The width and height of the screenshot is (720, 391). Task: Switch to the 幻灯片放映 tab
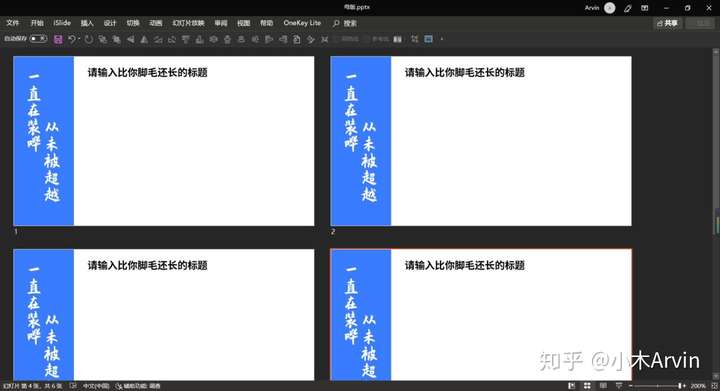(x=188, y=23)
